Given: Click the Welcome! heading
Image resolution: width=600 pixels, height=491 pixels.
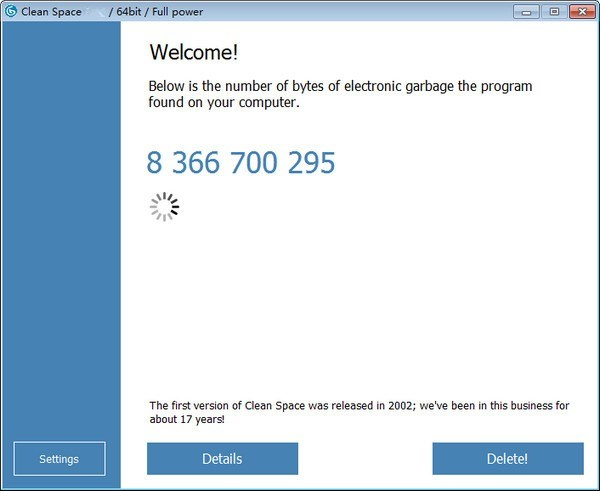Looking at the screenshot, I should coord(194,52).
